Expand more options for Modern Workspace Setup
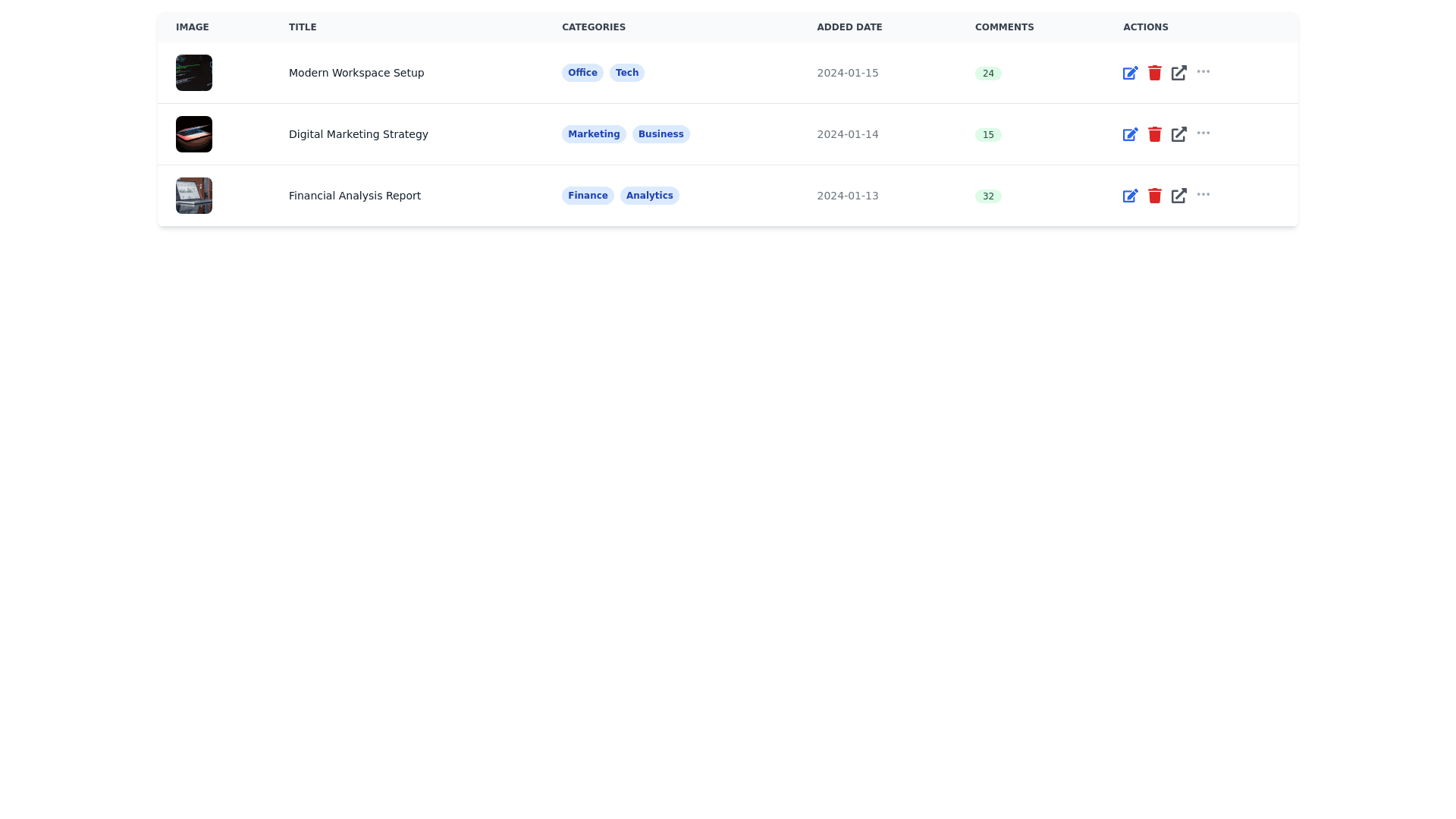1456x819 pixels. coord(1203,71)
